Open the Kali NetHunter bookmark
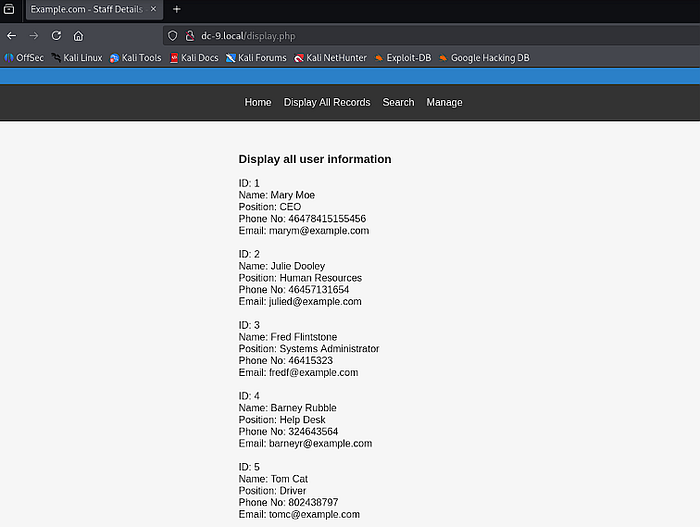 [330, 58]
